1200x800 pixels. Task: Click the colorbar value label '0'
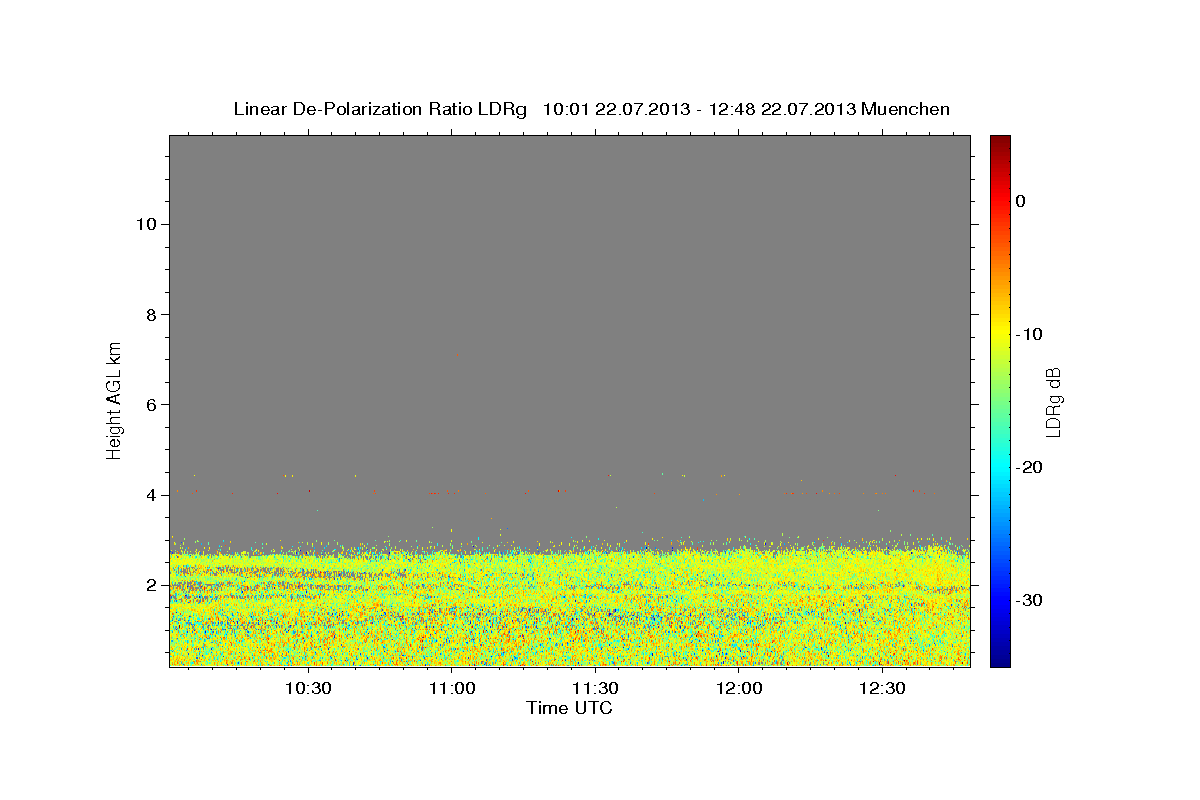pyautogui.click(x=1021, y=201)
